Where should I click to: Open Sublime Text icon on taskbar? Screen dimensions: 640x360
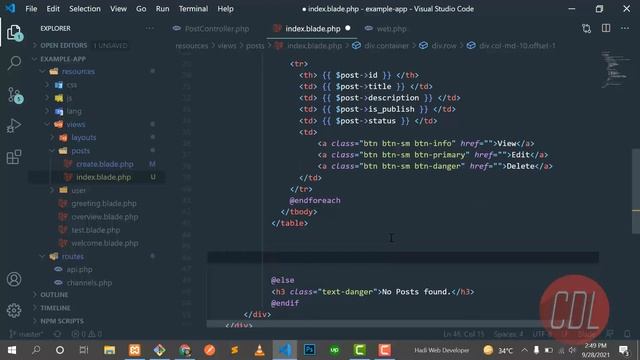point(234,350)
